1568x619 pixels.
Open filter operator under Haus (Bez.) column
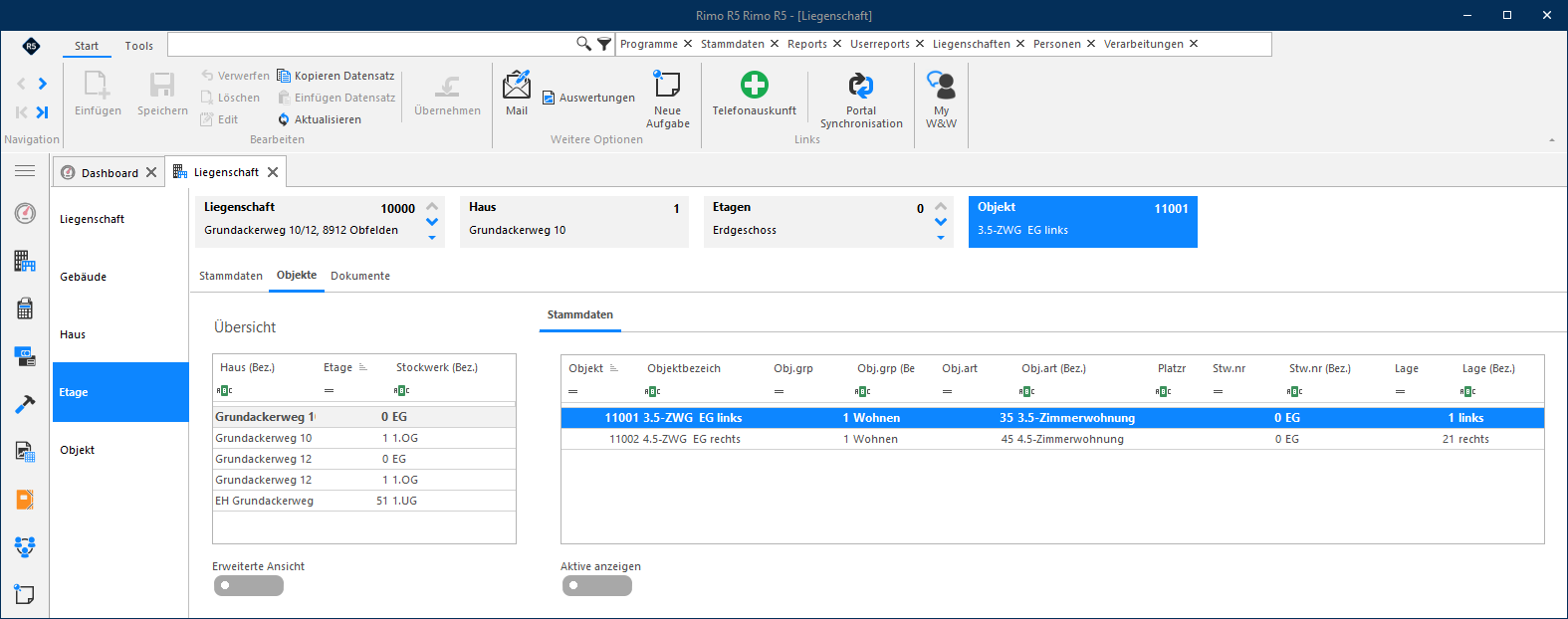[224, 391]
